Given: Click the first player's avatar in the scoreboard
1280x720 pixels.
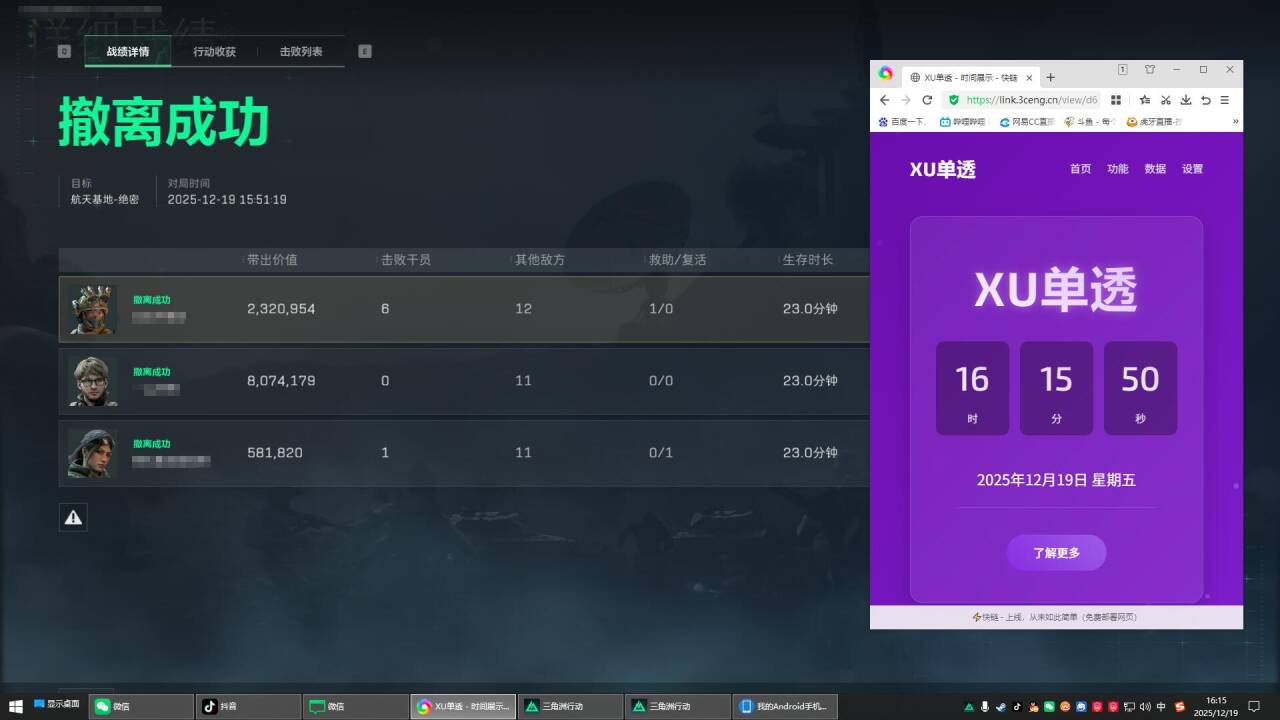Looking at the screenshot, I should click(91, 309).
